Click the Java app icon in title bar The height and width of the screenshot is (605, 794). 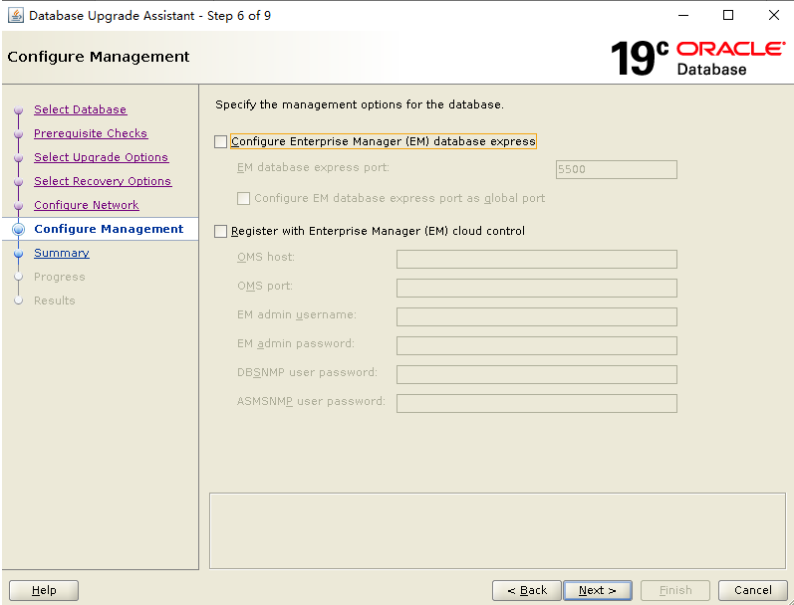coord(16,16)
